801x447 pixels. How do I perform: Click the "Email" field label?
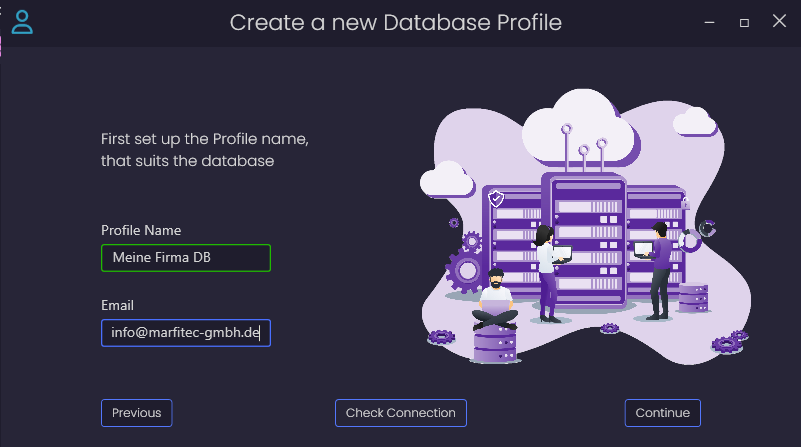(117, 305)
